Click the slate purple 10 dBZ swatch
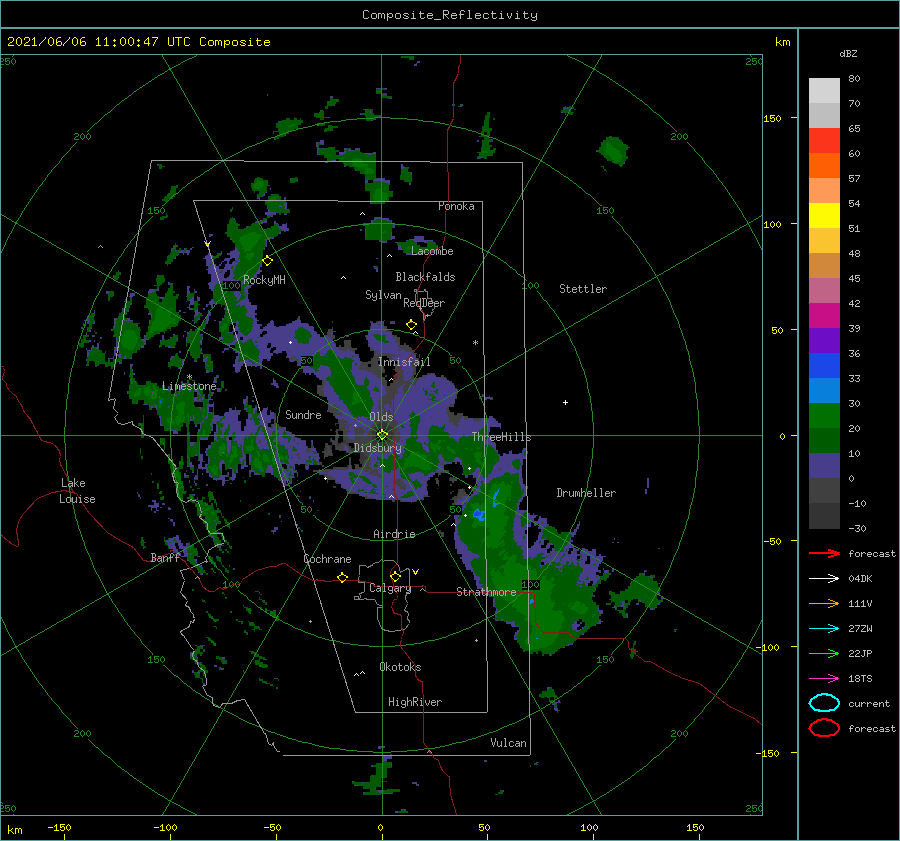Screen dimensions: 900x841 pyautogui.click(x=824, y=465)
